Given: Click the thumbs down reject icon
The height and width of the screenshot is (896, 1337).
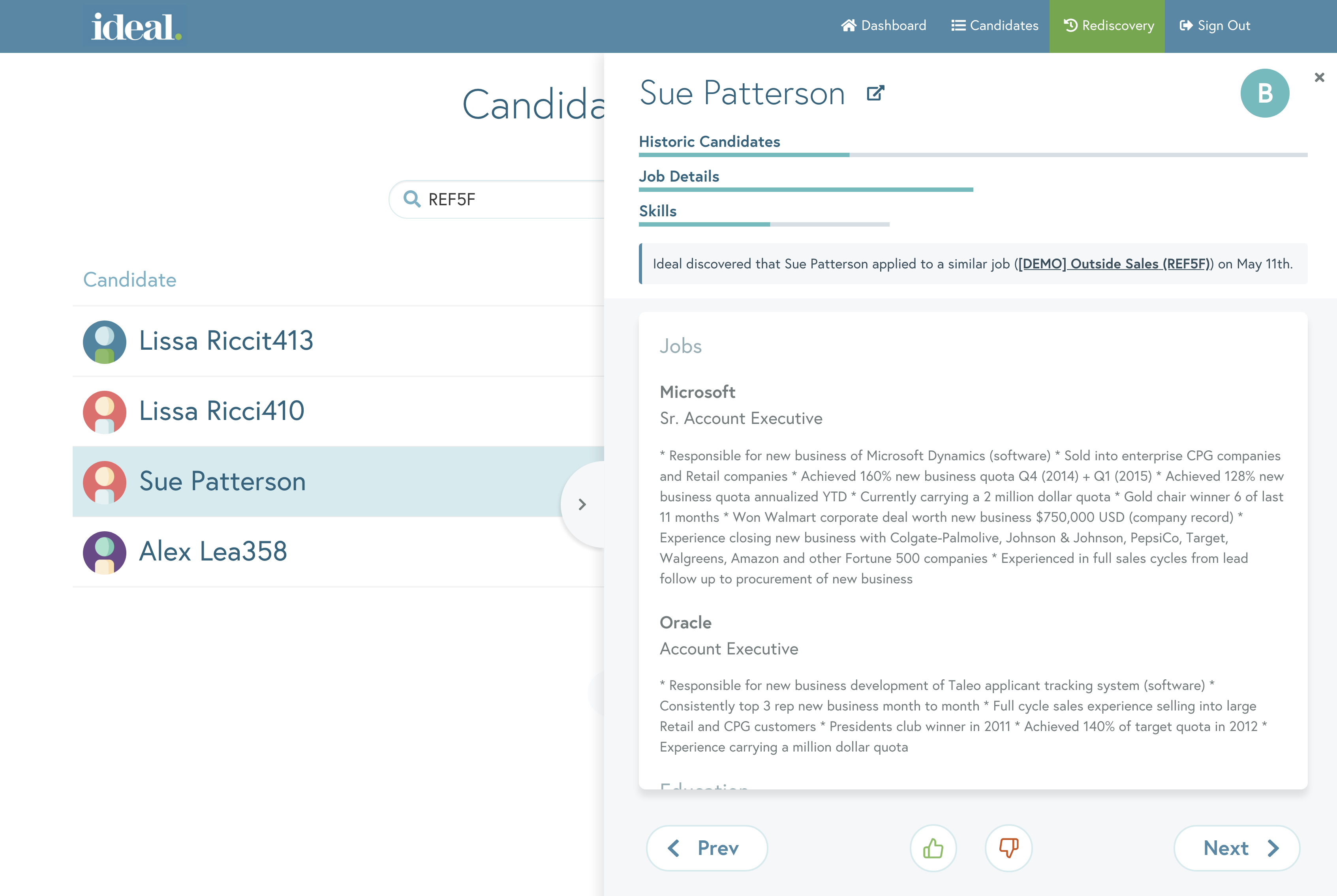Looking at the screenshot, I should (1008, 848).
